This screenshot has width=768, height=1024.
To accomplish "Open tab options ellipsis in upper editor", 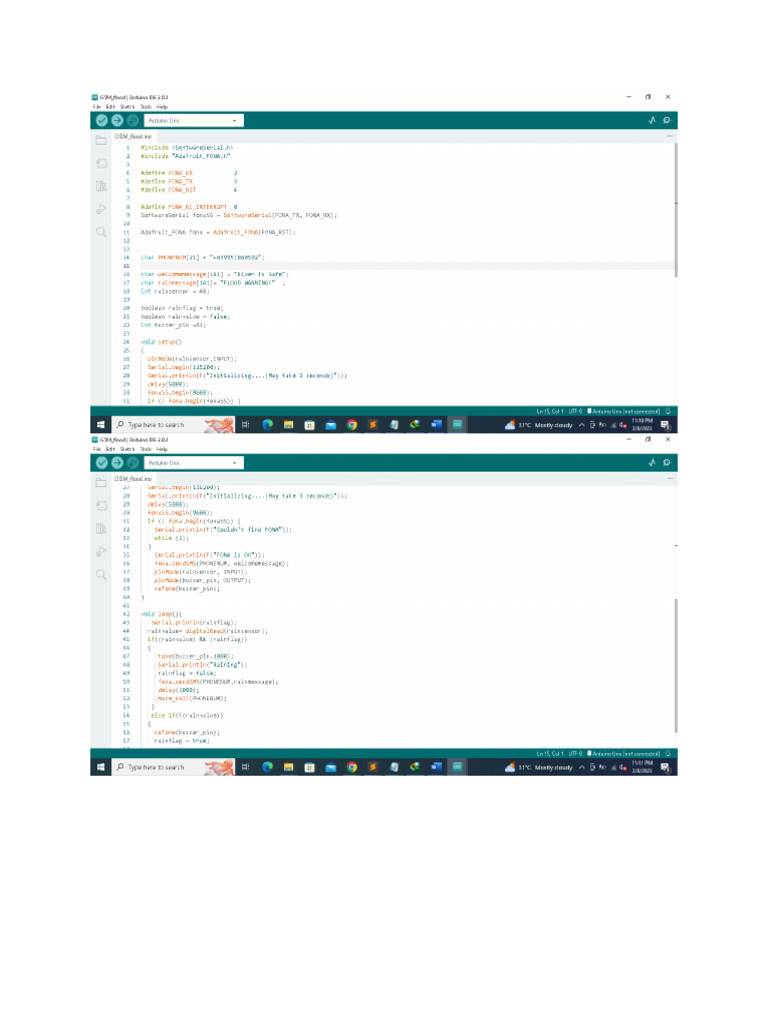I will 669,135.
